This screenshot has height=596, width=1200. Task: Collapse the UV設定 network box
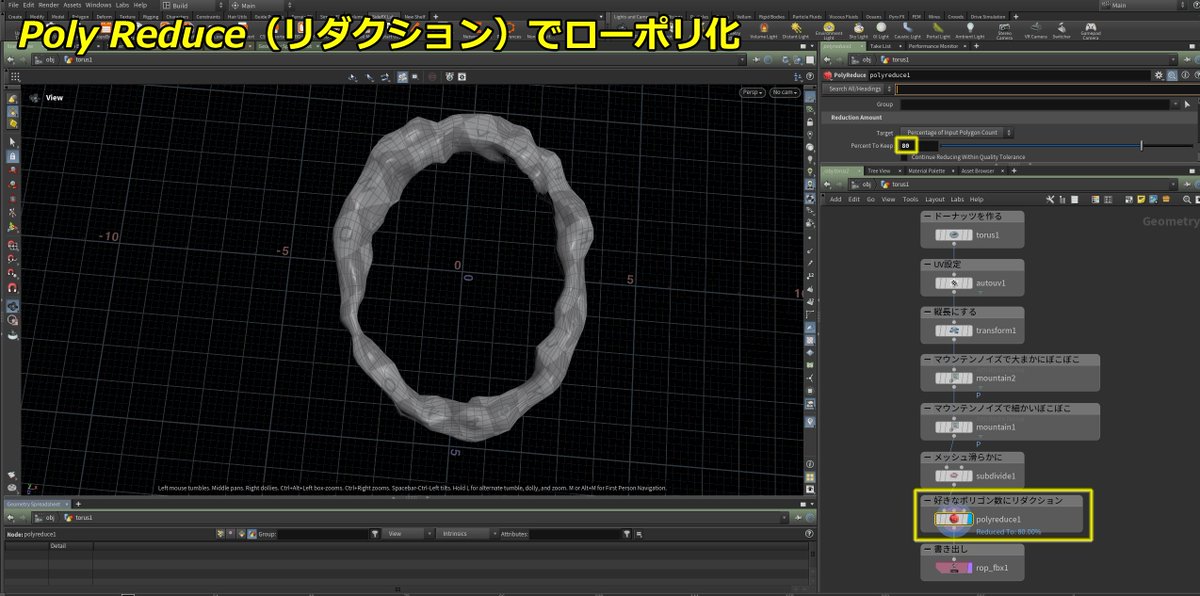tap(926, 264)
